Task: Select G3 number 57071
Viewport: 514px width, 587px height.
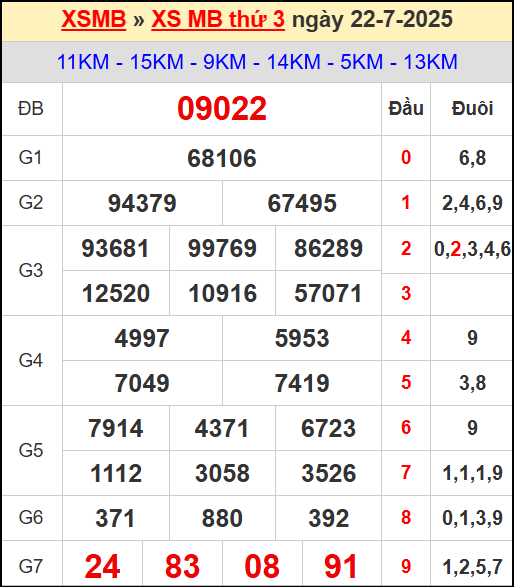Action: coord(328,293)
